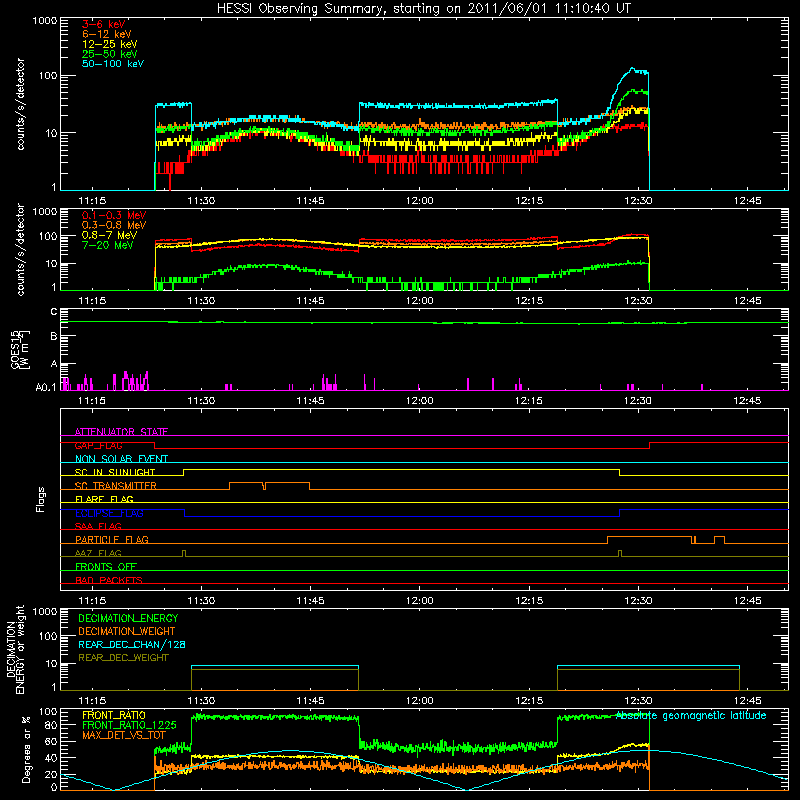Click the DECIMATION_ENERGY legend label

click(128, 618)
